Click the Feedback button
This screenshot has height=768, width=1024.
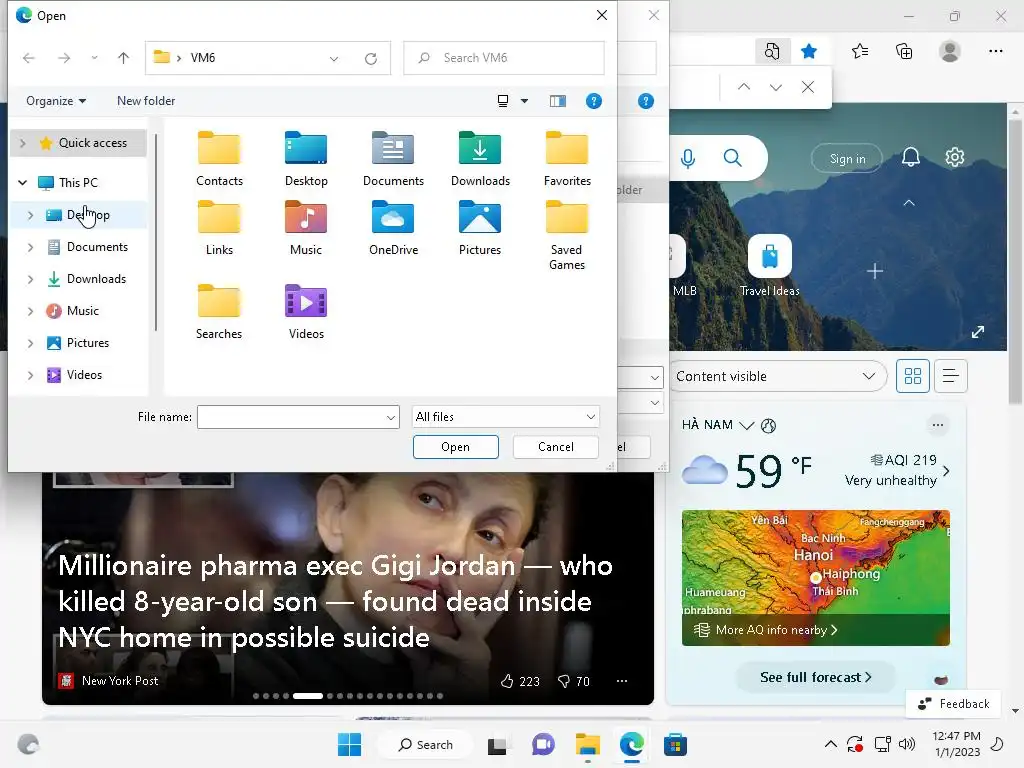click(x=953, y=704)
